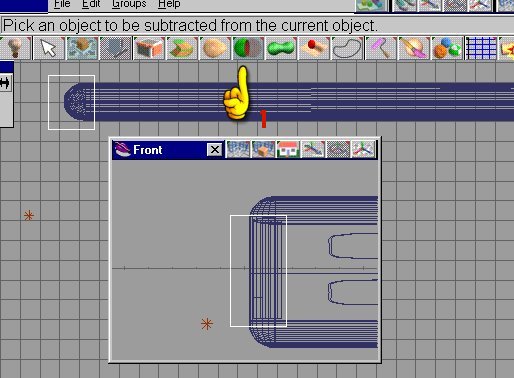Select the light bulb lights tool
514x378 pixels.
15,48
